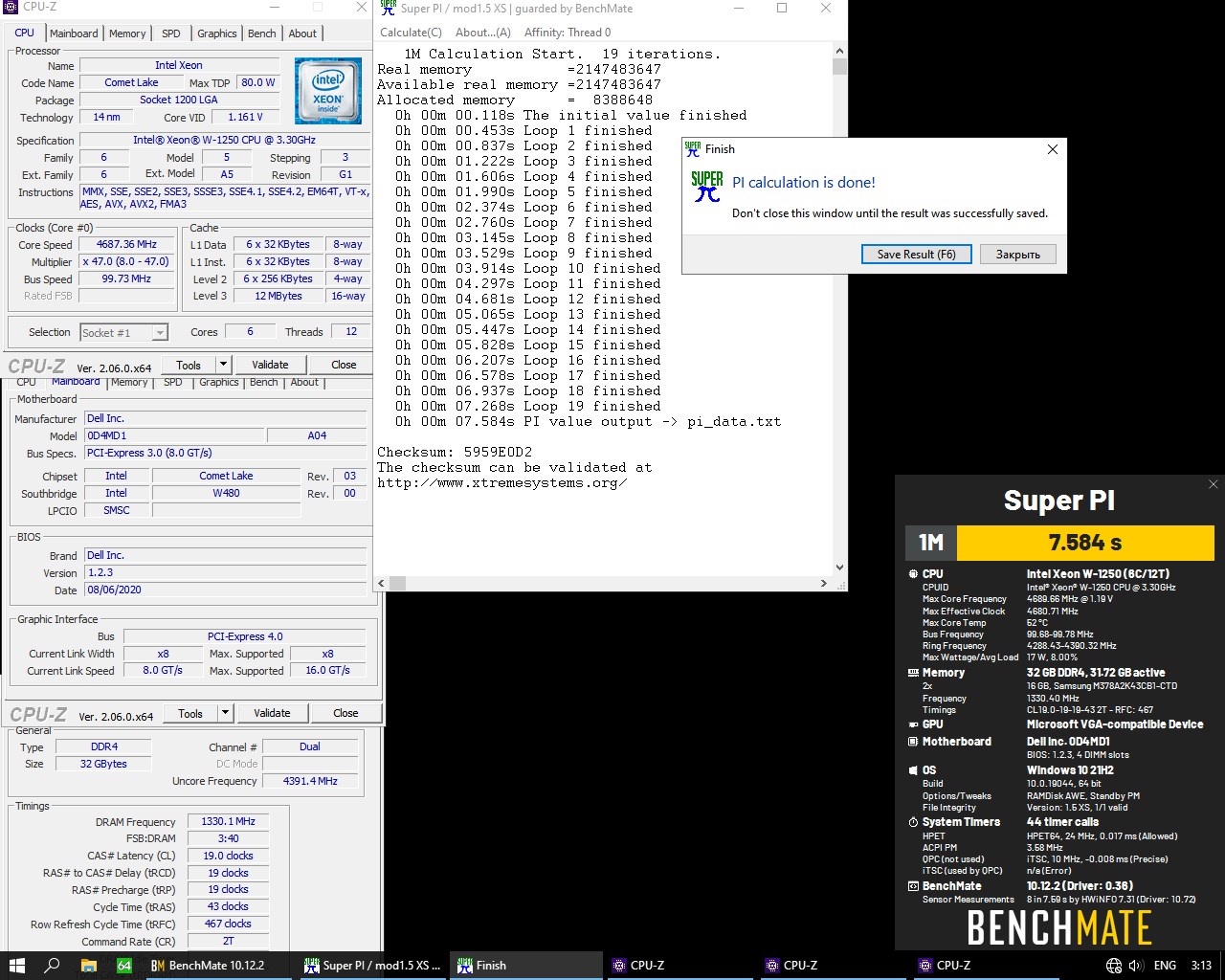Click the Package value Socket 1200 LGA

tap(178, 100)
